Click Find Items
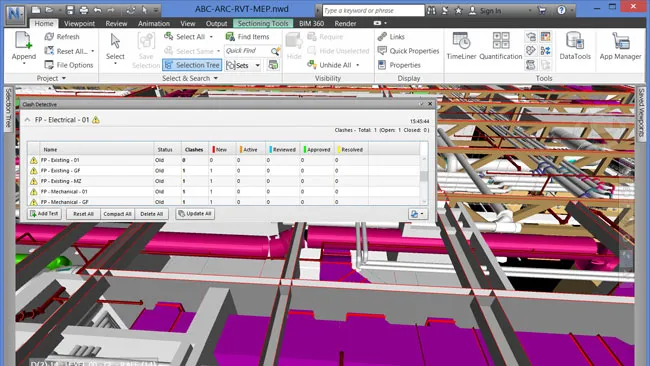Viewport: 650px width, 366px height. click(x=247, y=36)
